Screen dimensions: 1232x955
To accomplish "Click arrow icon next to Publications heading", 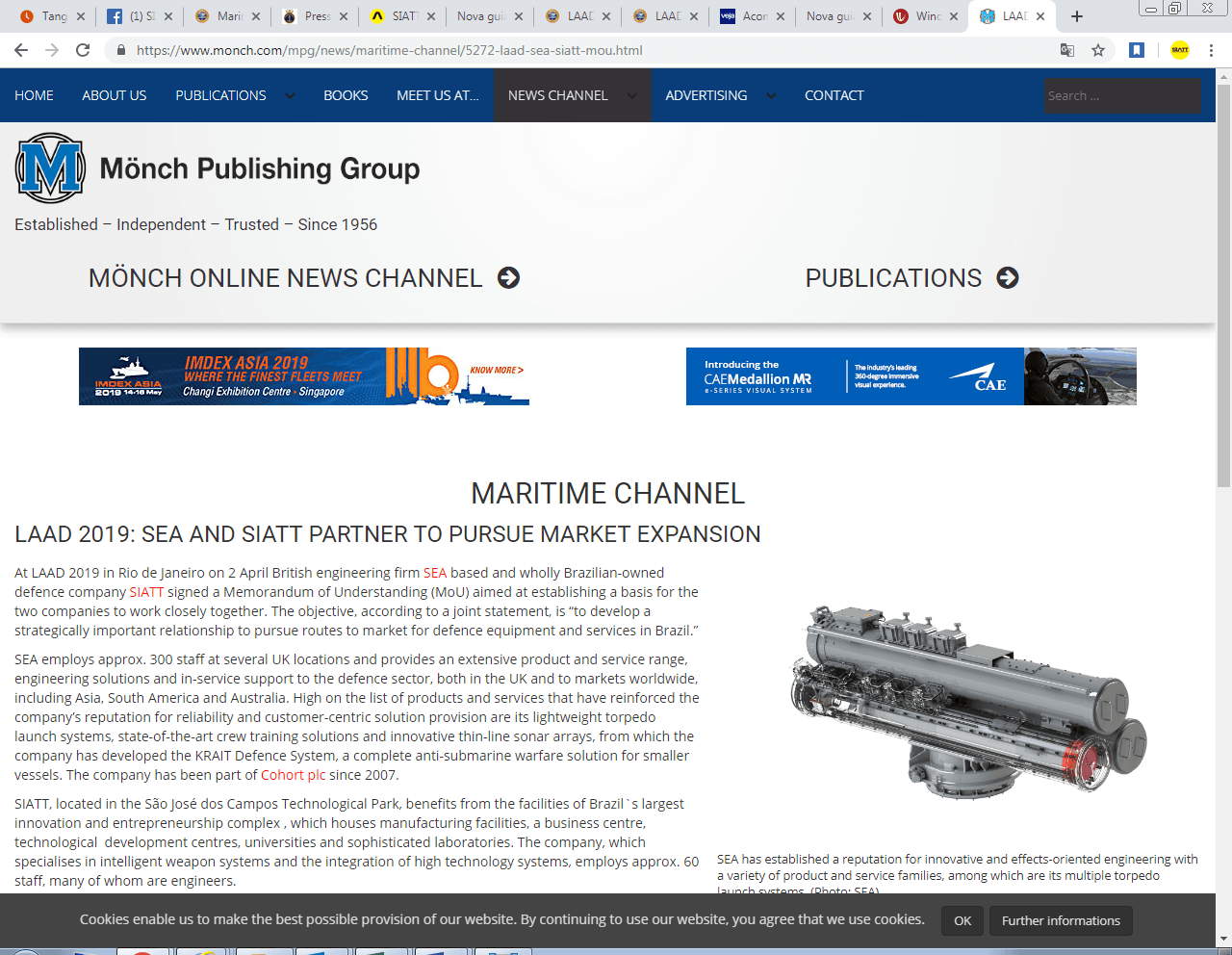I will pyautogui.click(x=1008, y=278).
